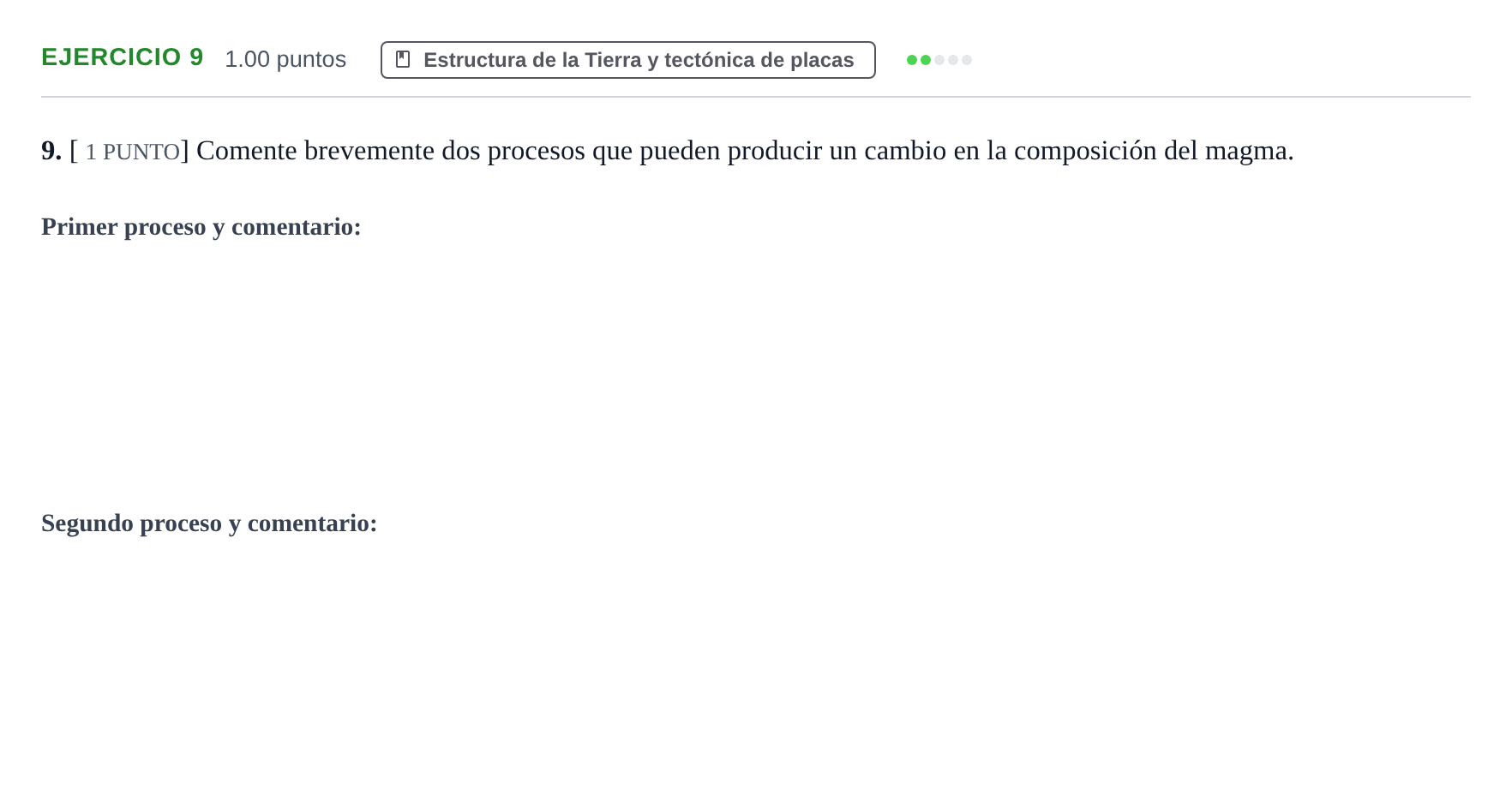Viewport: 1512px width, 807px height.
Task: Click the Segundo proceso y comentario label
Action: pos(209,523)
